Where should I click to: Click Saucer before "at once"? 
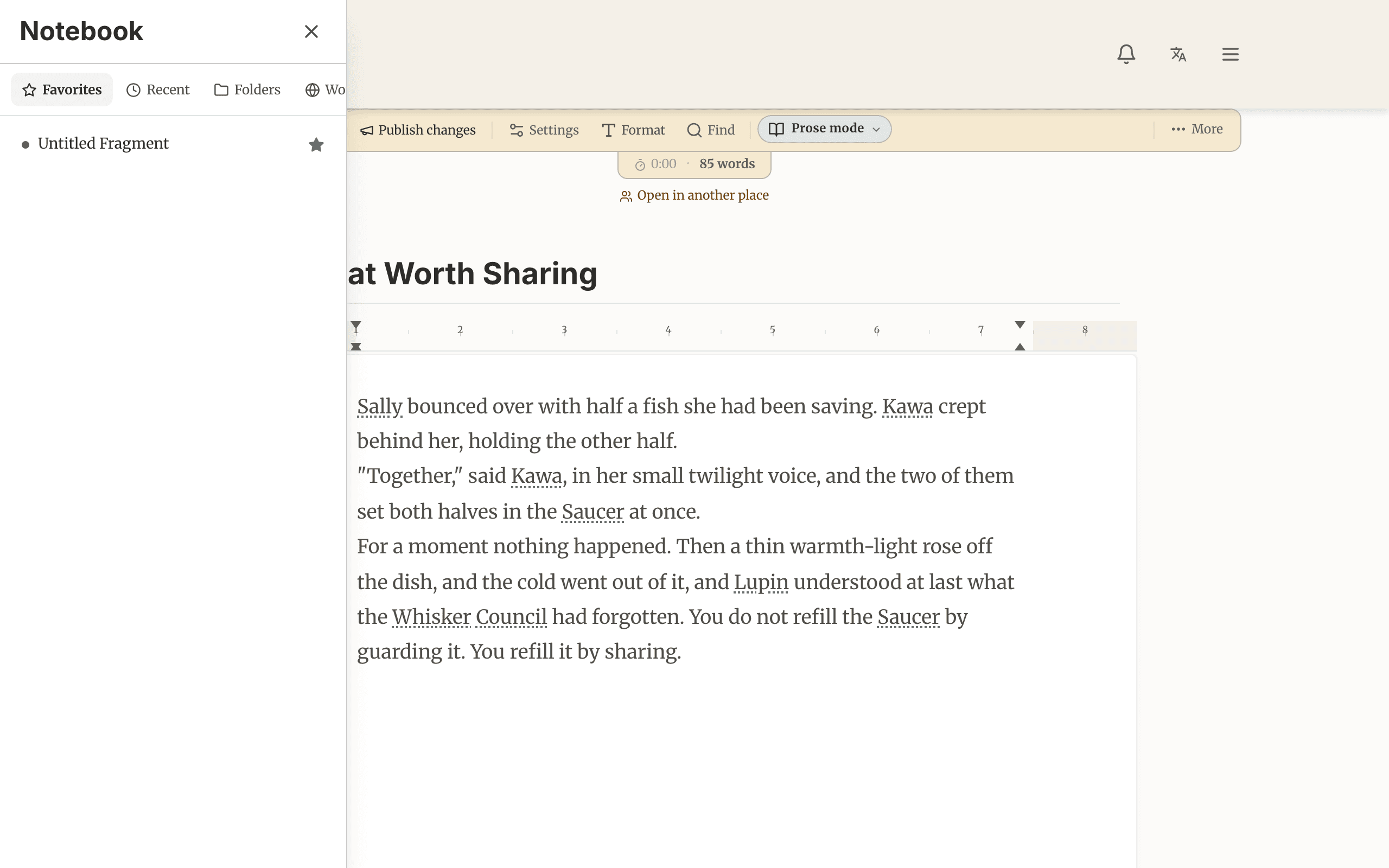(x=592, y=512)
